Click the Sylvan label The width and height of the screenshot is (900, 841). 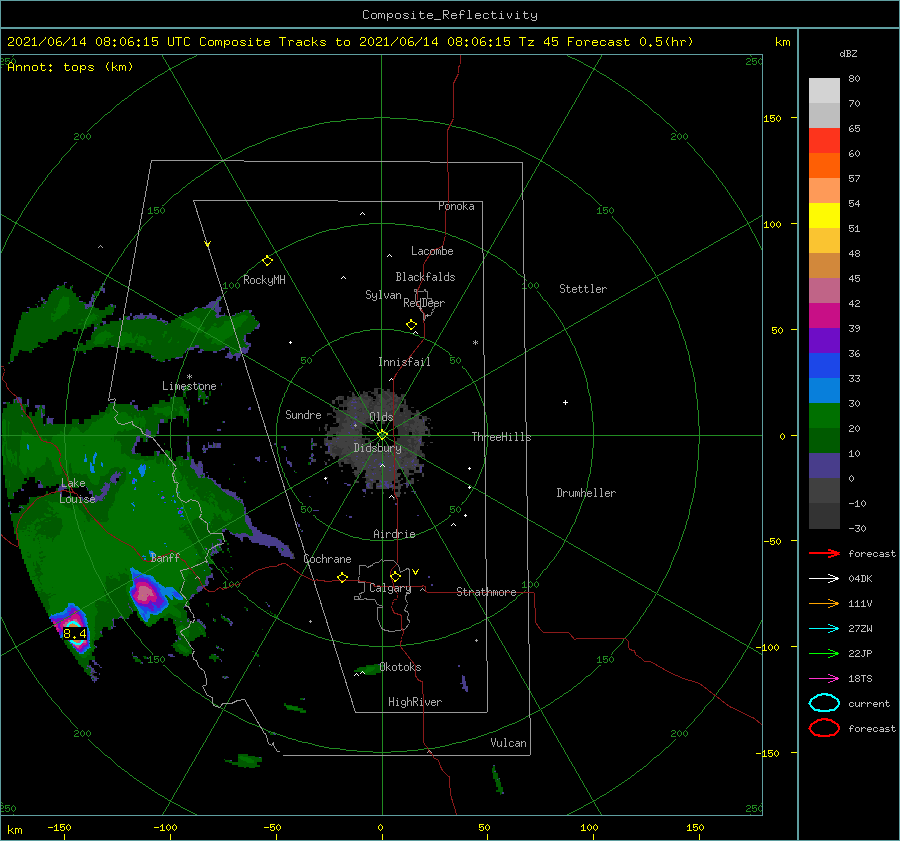(x=383, y=295)
